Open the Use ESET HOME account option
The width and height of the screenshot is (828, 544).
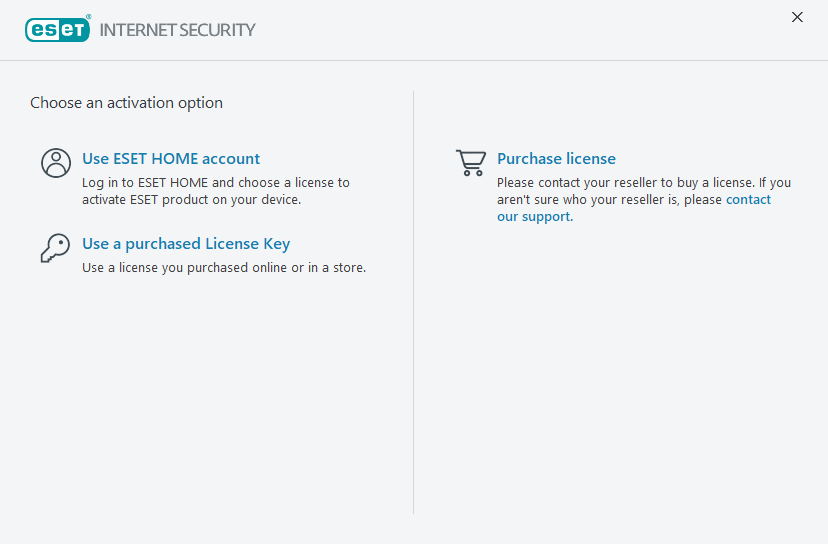point(171,159)
